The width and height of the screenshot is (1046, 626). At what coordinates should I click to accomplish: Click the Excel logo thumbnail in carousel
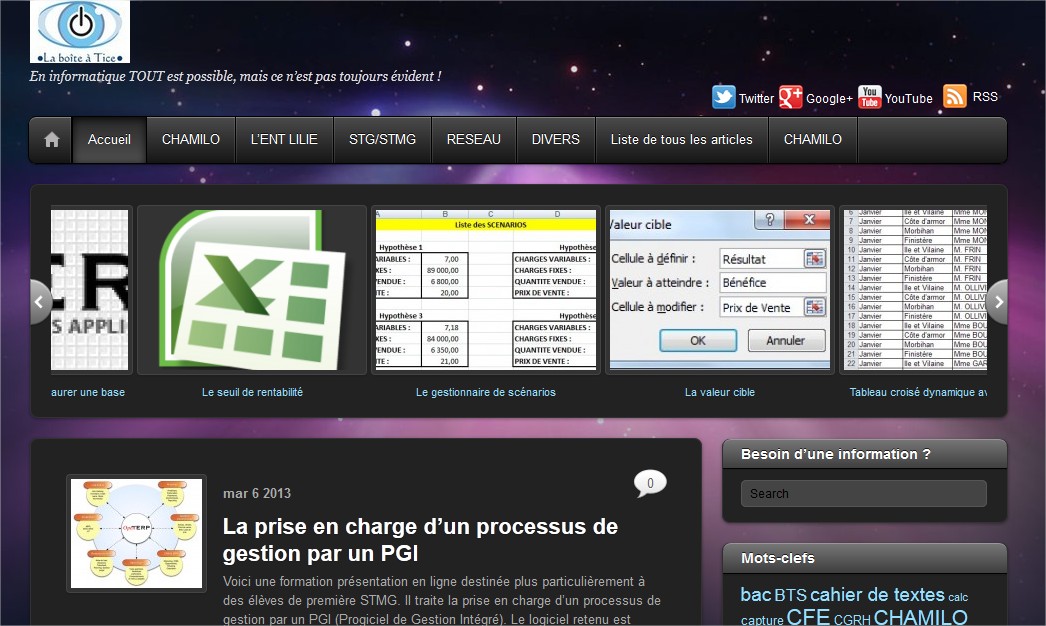click(252, 290)
